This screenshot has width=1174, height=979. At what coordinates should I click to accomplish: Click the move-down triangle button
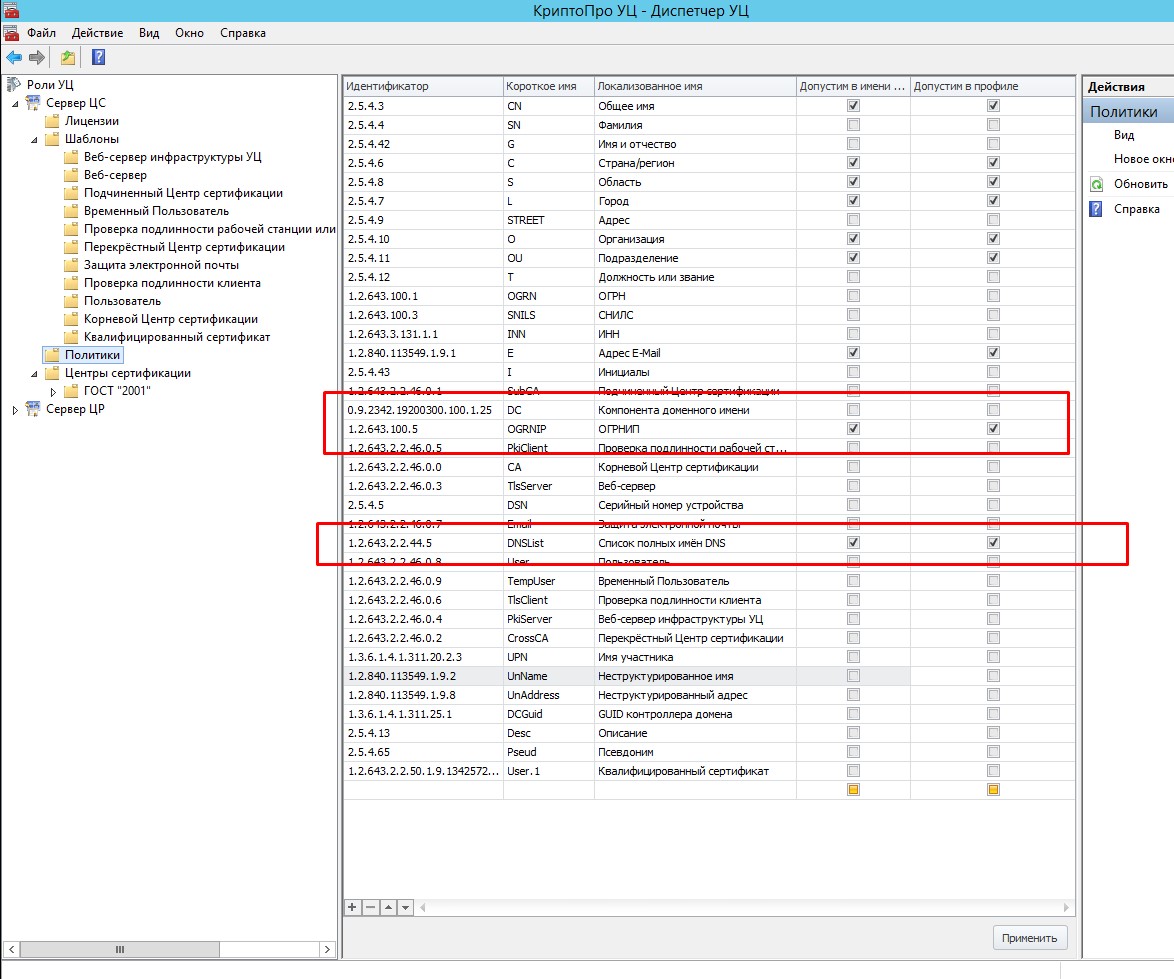pos(405,907)
